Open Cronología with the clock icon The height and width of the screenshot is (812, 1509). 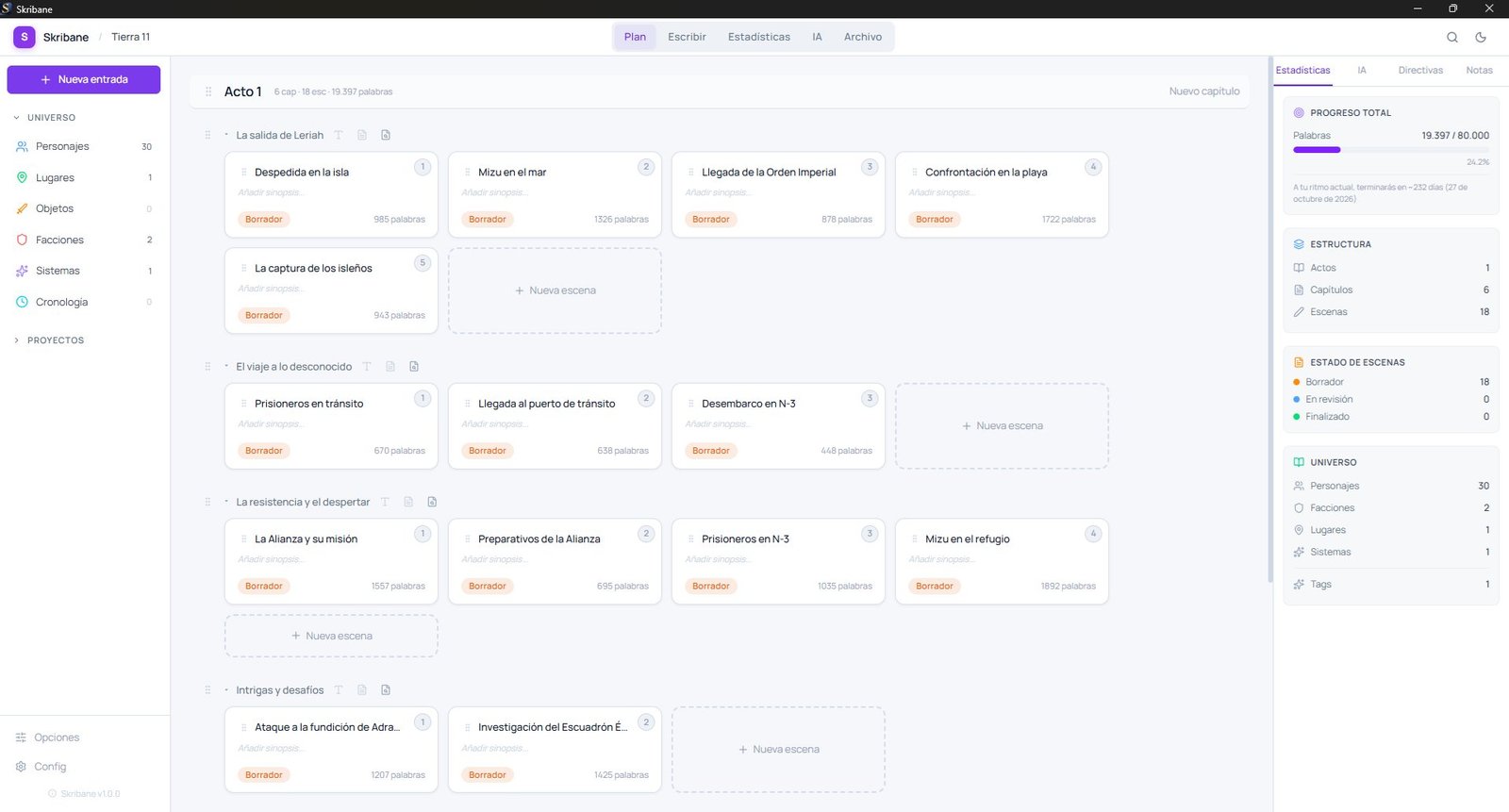pyautogui.click(x=61, y=302)
